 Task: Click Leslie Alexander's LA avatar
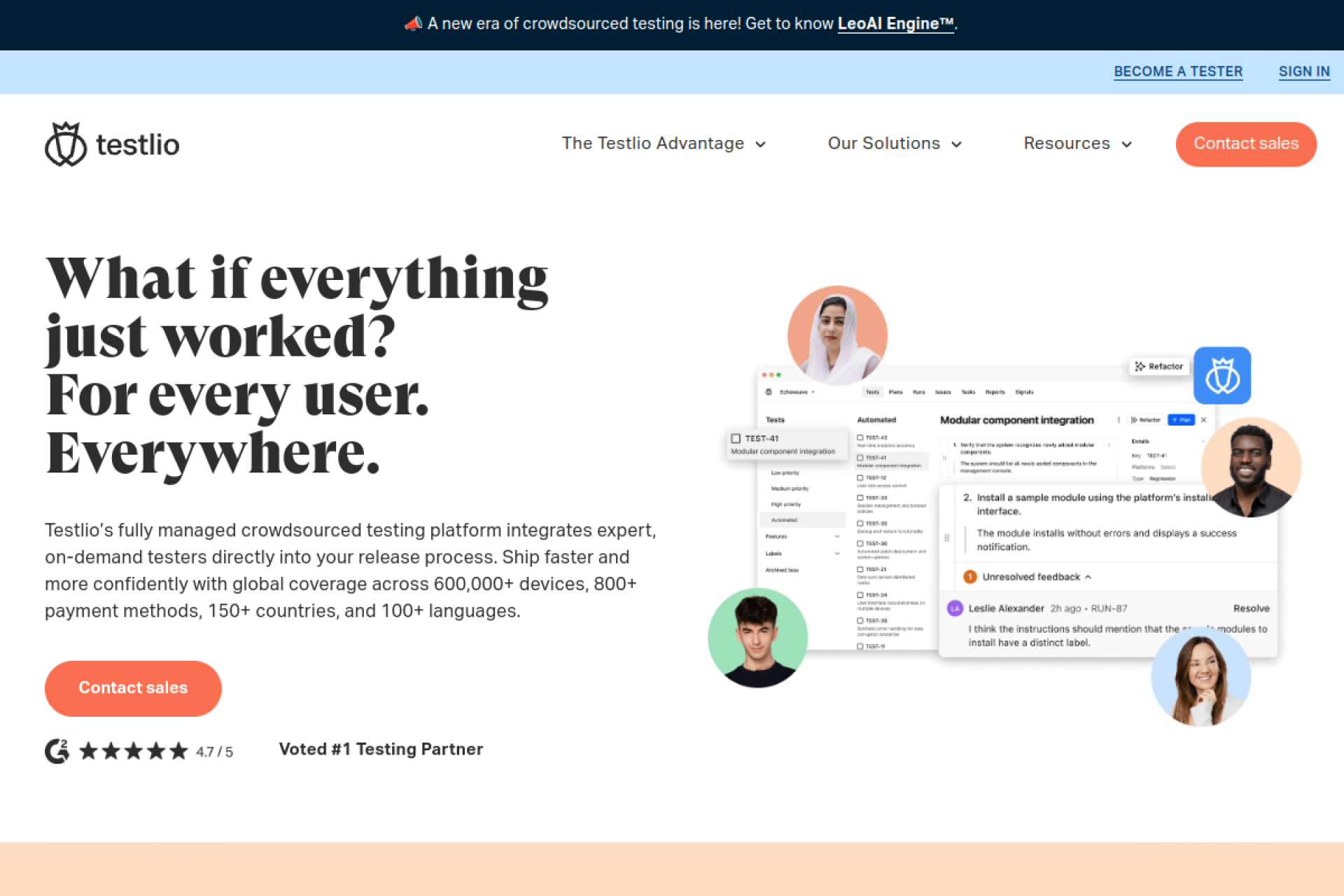click(955, 608)
